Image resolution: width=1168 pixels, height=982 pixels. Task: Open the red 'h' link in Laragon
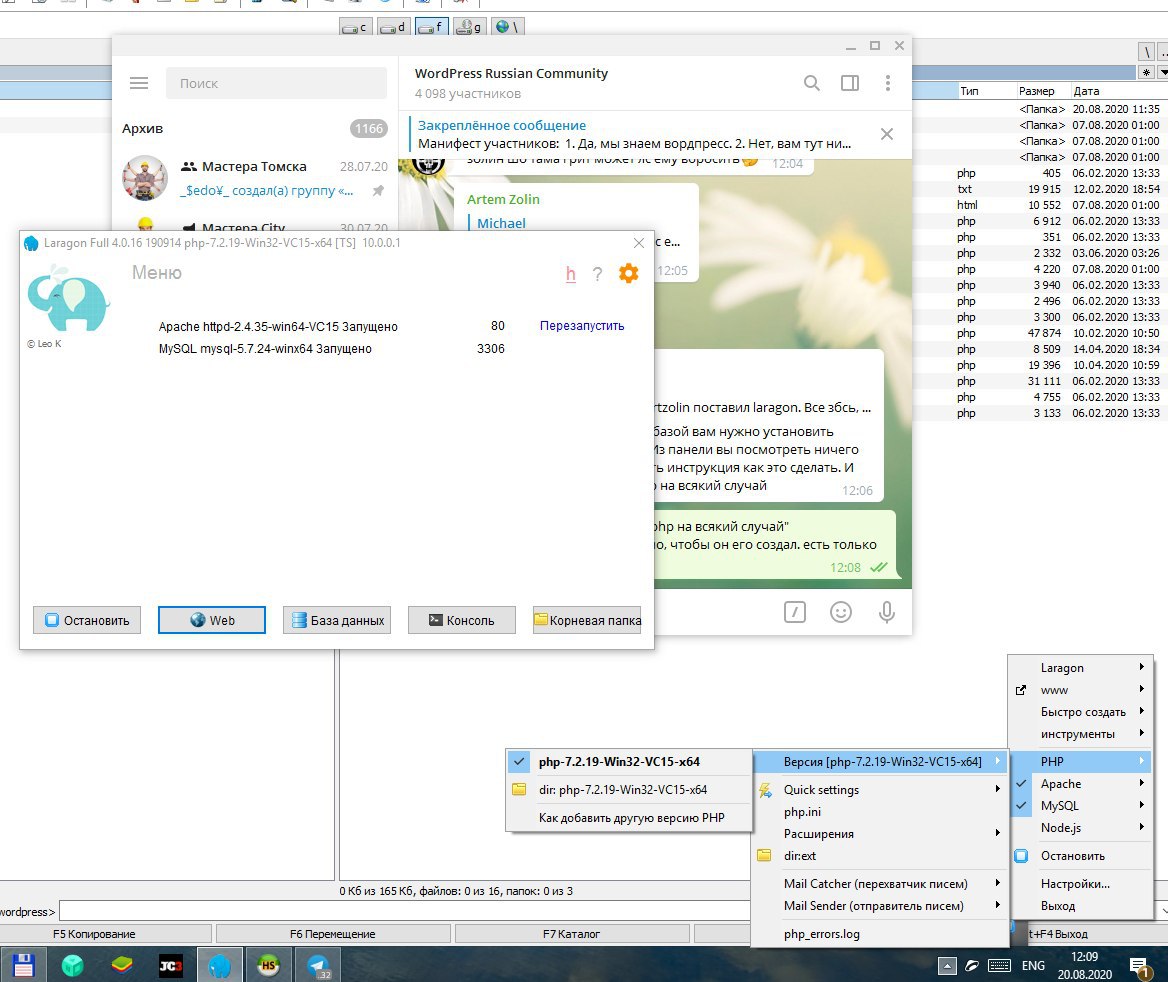pos(571,274)
